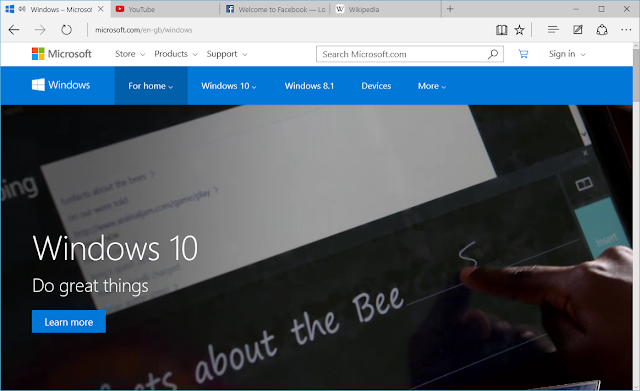Viewport: 640px width, 391px height.
Task: Switch to the Wikipedia tab
Action: coord(386,9)
